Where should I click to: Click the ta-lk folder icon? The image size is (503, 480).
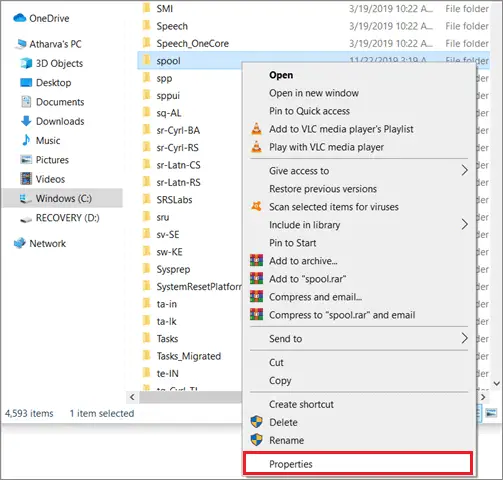coord(146,321)
